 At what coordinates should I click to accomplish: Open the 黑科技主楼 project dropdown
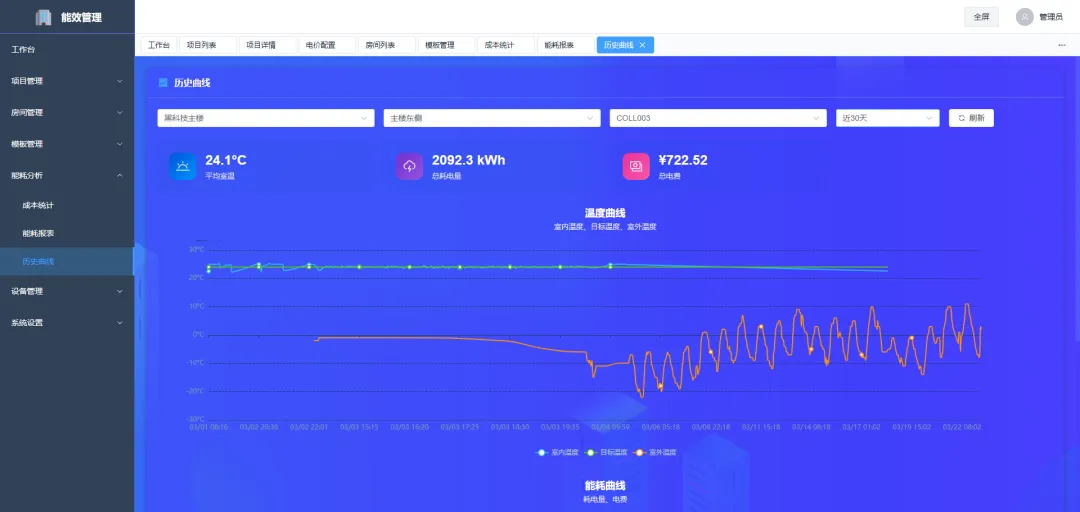[266, 118]
